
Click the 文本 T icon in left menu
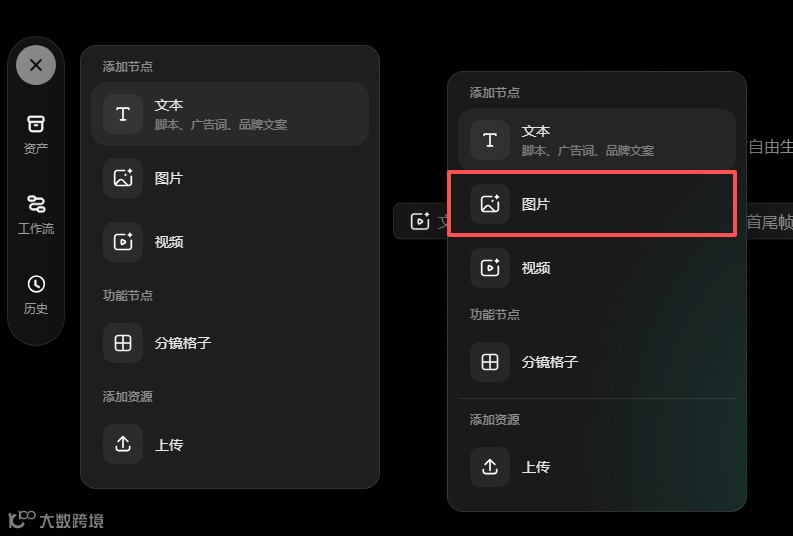123,114
